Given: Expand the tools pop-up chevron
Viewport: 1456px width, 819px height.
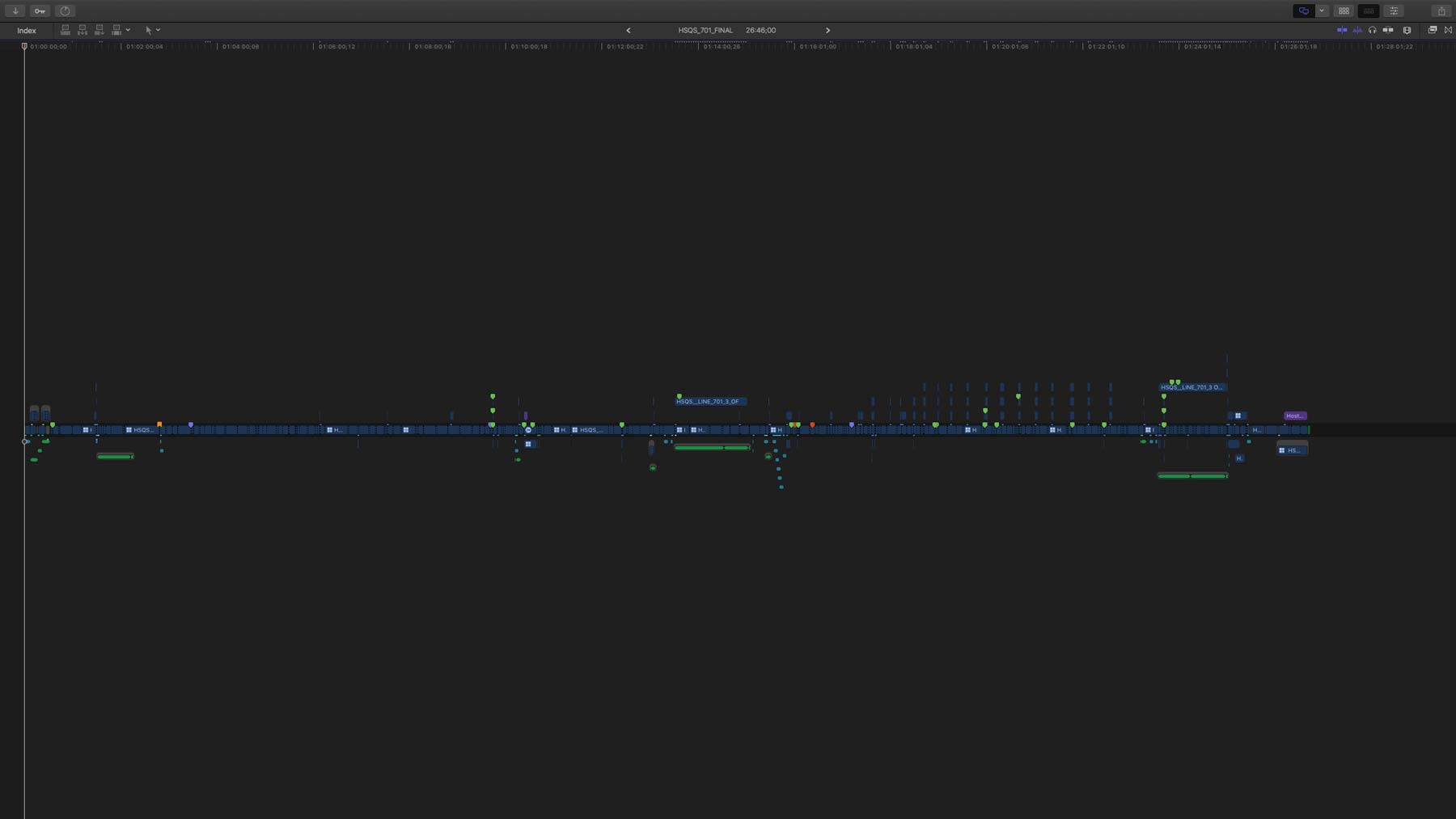Looking at the screenshot, I should 158,30.
